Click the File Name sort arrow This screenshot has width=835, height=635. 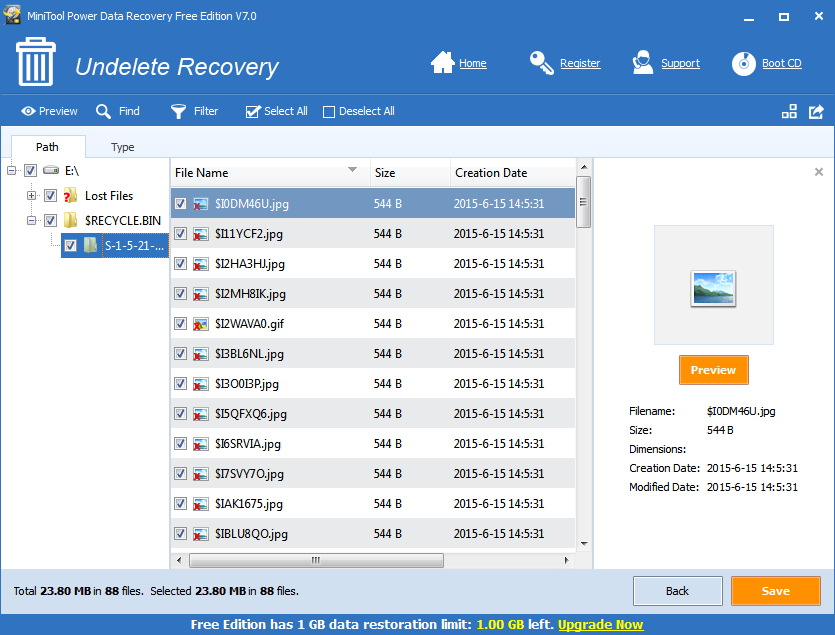(352, 169)
